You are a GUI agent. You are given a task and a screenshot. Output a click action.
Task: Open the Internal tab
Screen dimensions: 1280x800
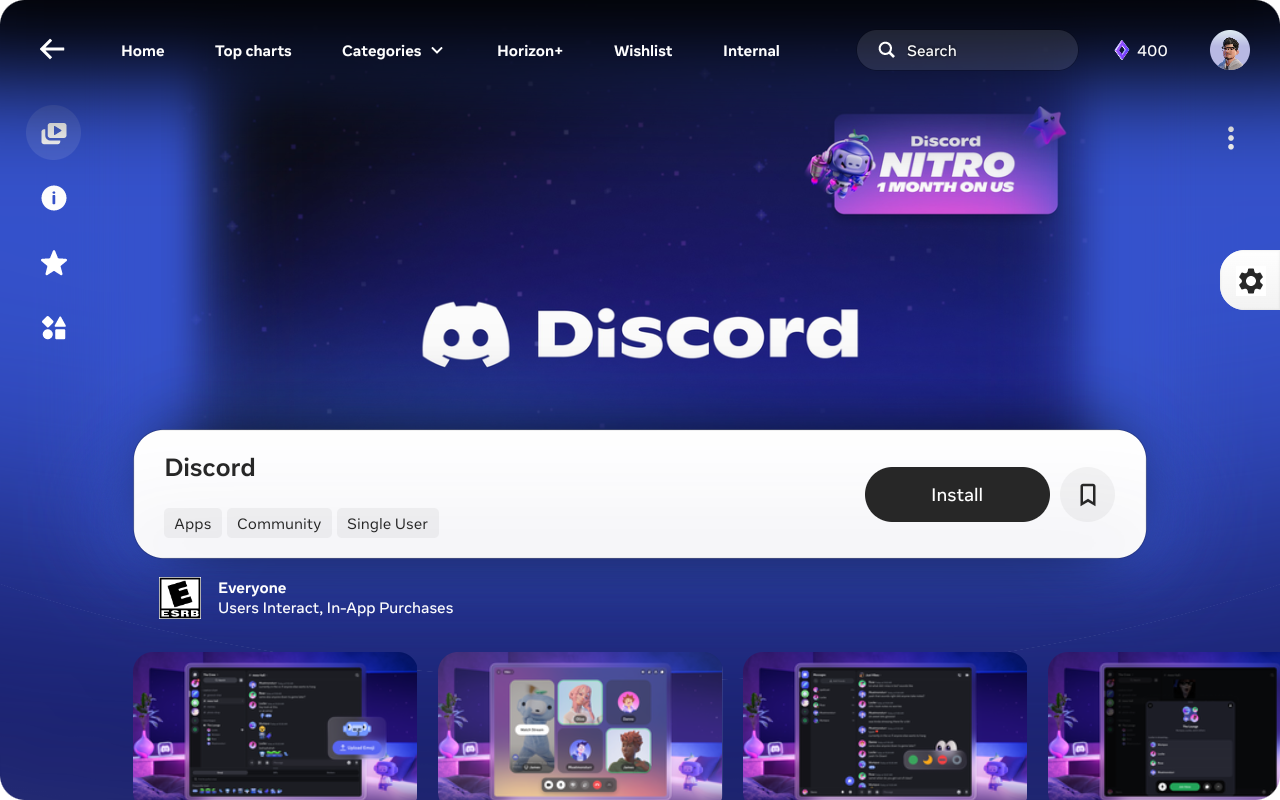coord(751,51)
